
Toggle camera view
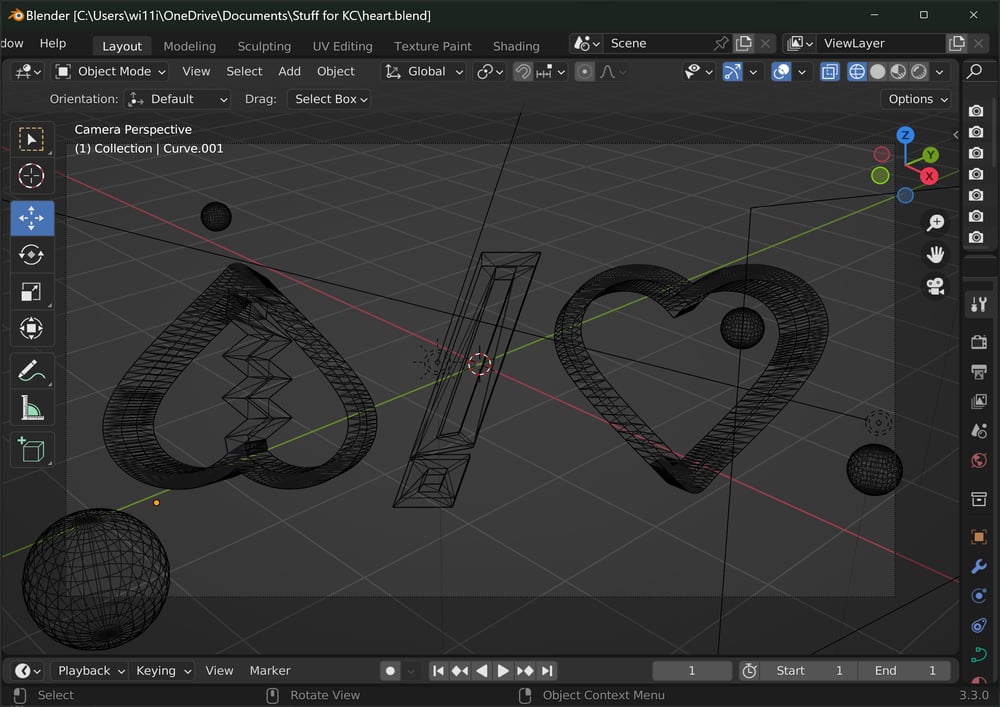click(x=935, y=286)
